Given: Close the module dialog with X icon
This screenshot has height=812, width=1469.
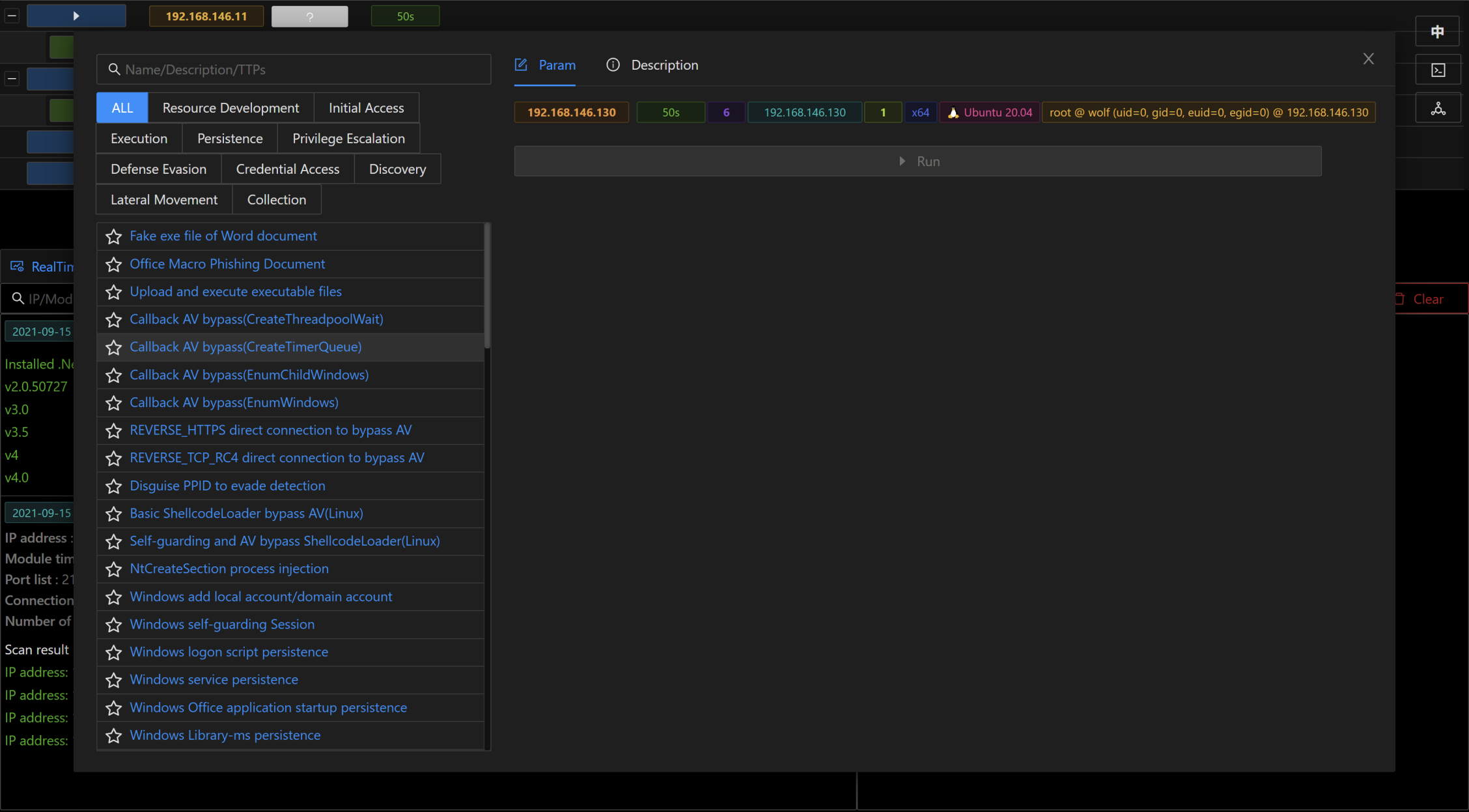Looking at the screenshot, I should (1368, 59).
